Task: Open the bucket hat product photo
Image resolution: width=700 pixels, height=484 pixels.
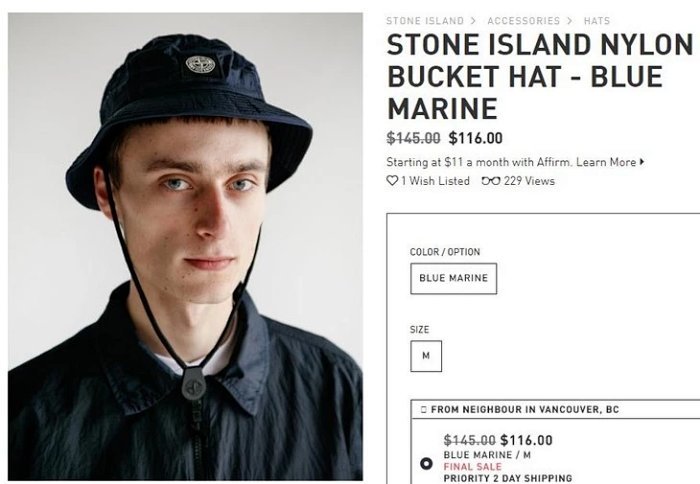Action: tap(185, 245)
